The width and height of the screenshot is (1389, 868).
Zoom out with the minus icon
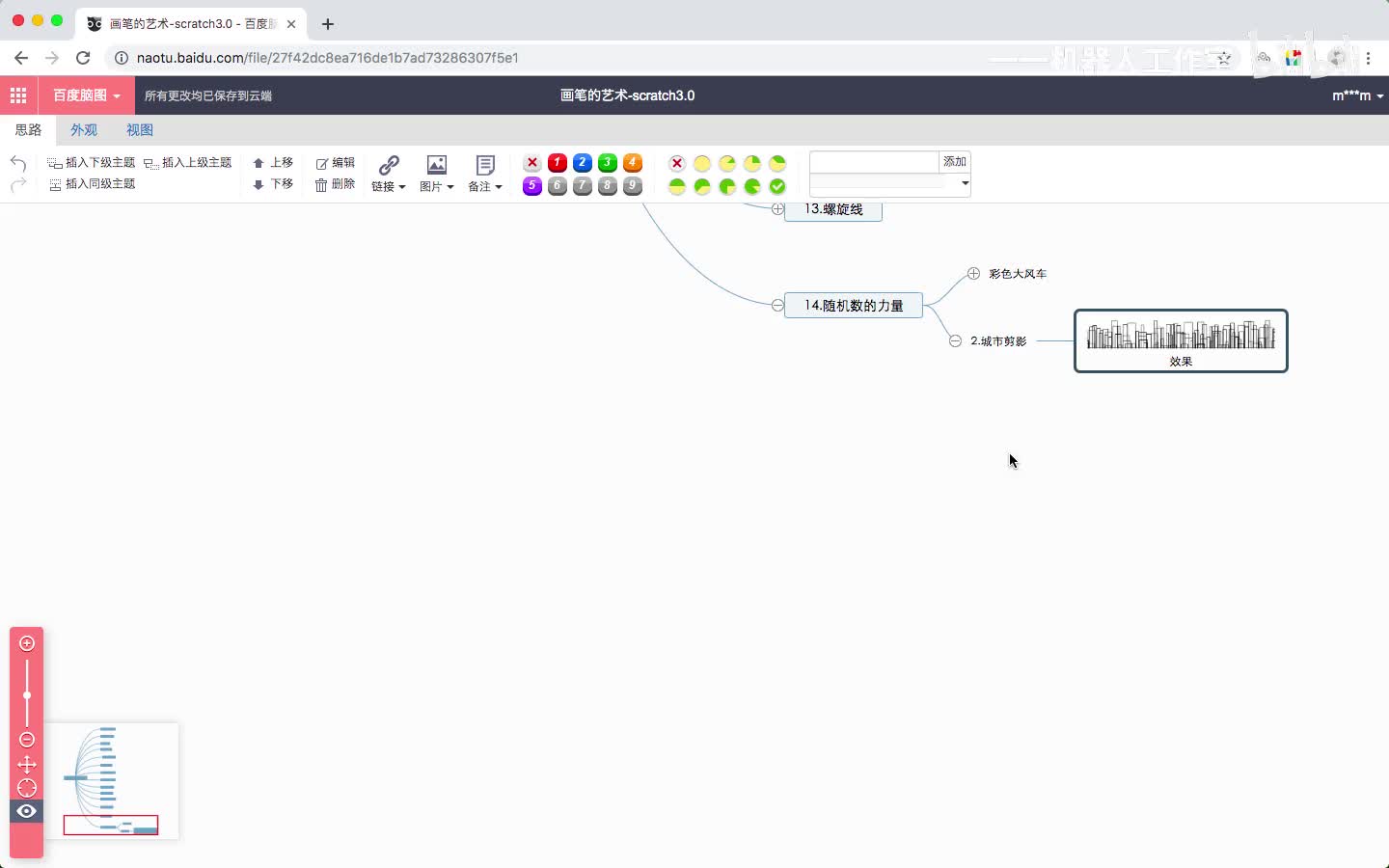tap(27, 740)
